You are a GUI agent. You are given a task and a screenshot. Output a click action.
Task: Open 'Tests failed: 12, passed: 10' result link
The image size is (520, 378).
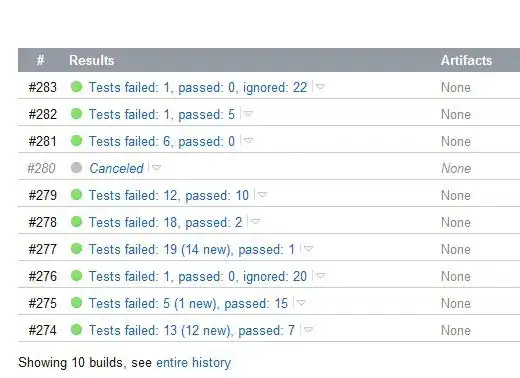(169, 195)
